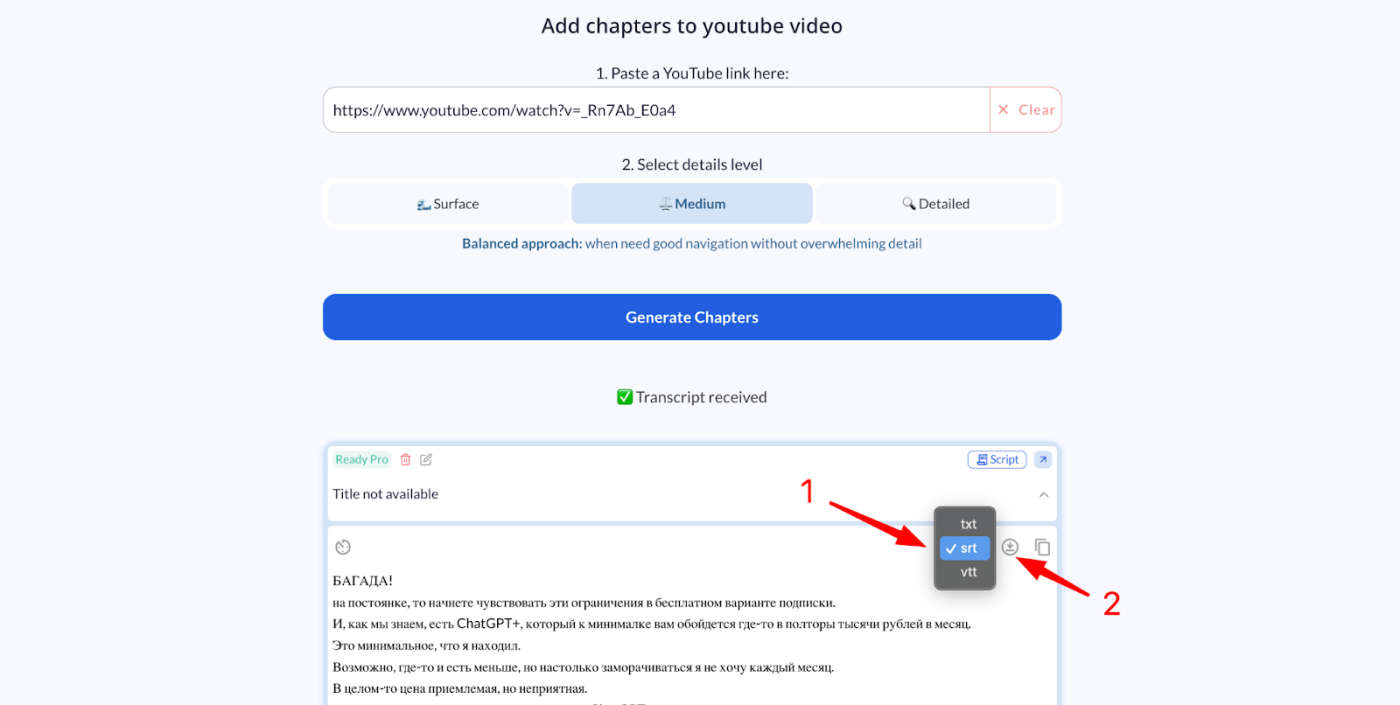Open the Script viewer button
Image resolution: width=1400 pixels, height=705 pixels.
click(996, 459)
